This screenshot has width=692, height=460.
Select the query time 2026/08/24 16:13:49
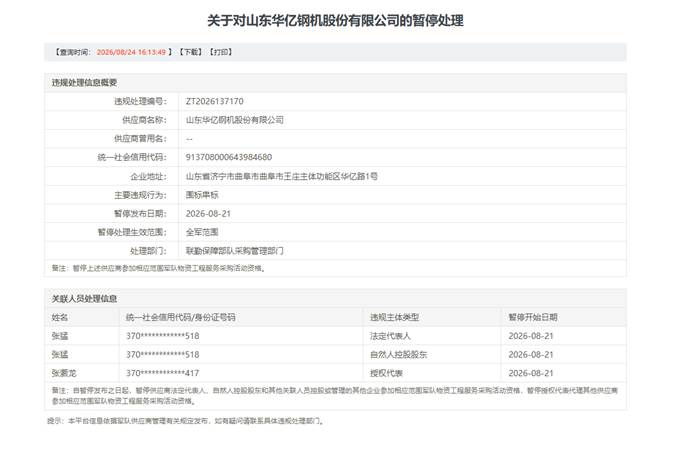click(x=131, y=52)
